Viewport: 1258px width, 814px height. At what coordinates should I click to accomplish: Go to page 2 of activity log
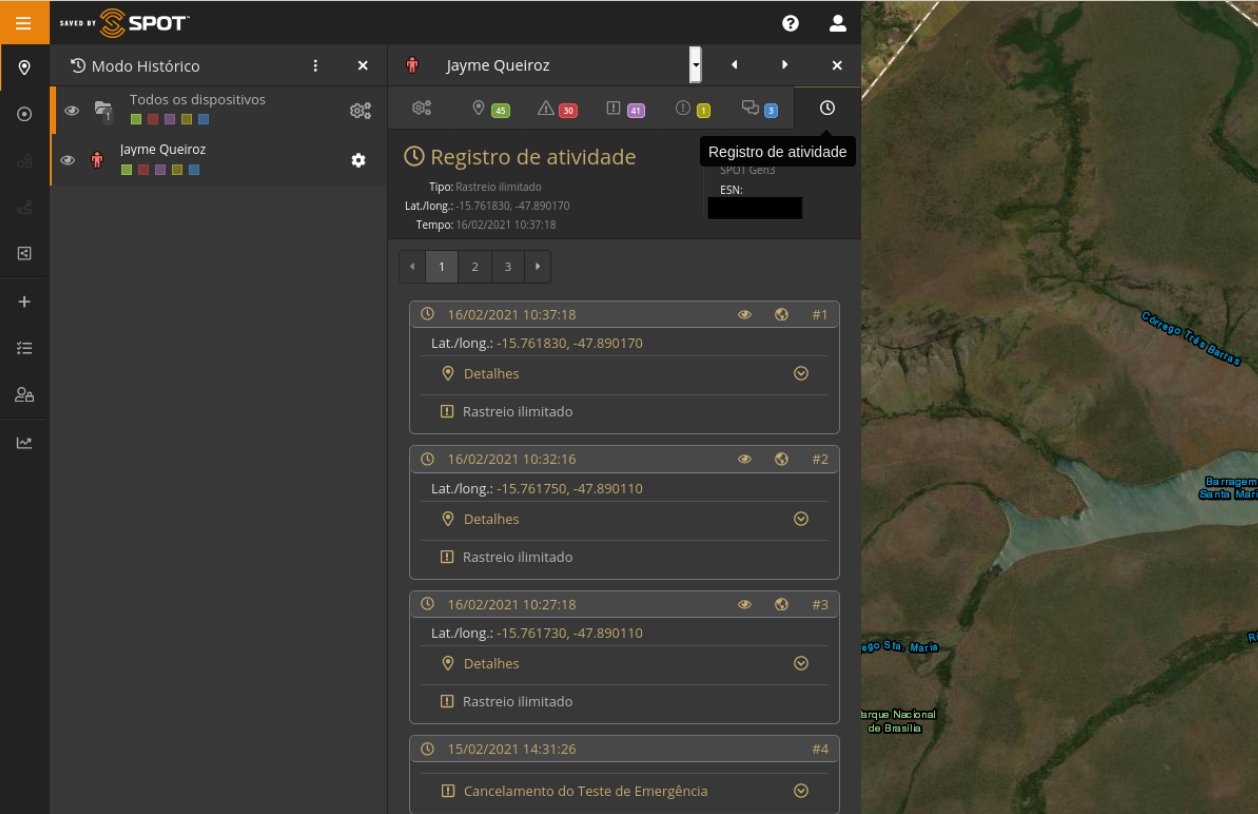475,267
